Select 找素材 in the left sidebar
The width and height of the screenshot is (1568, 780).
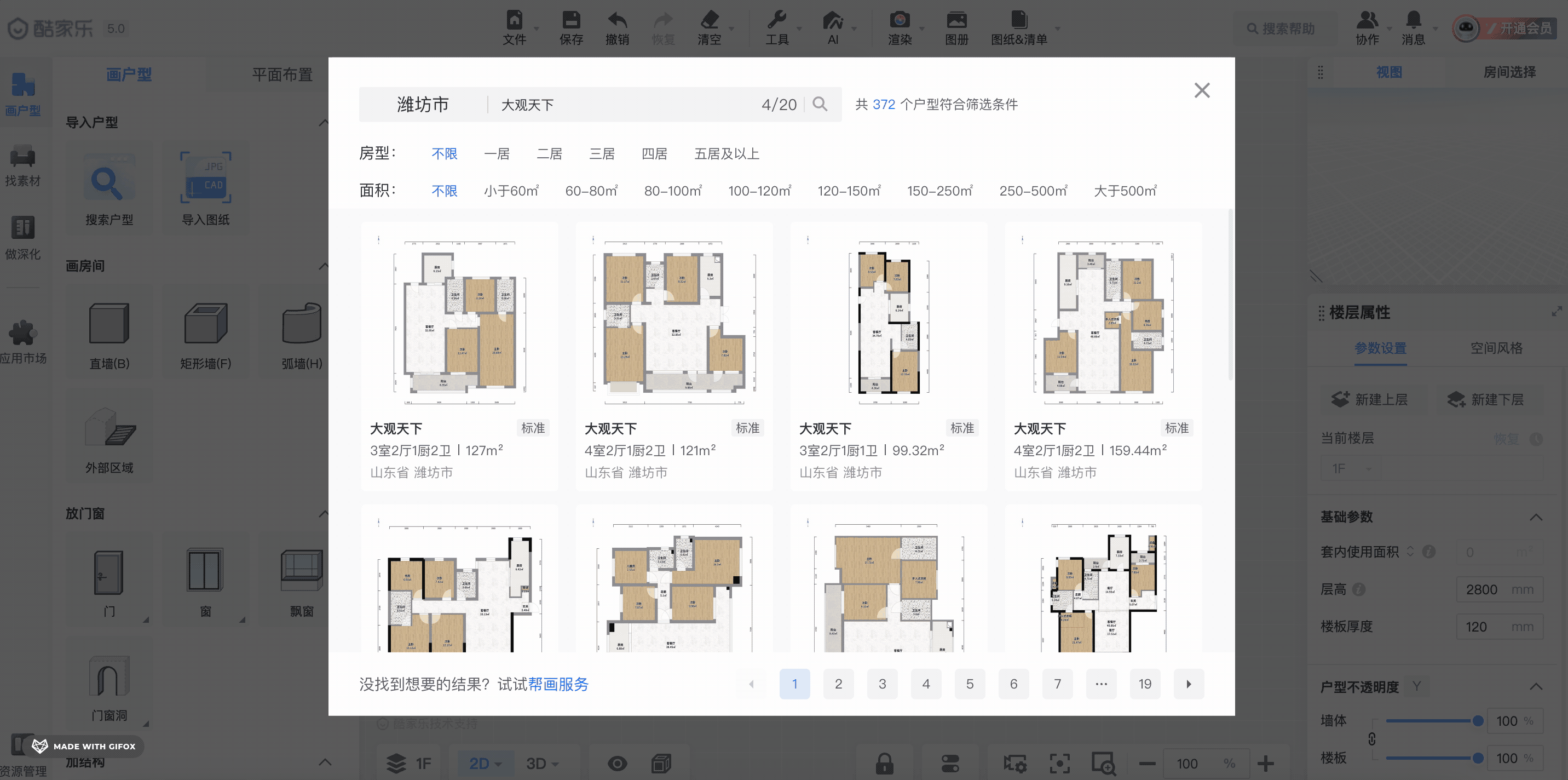22,165
